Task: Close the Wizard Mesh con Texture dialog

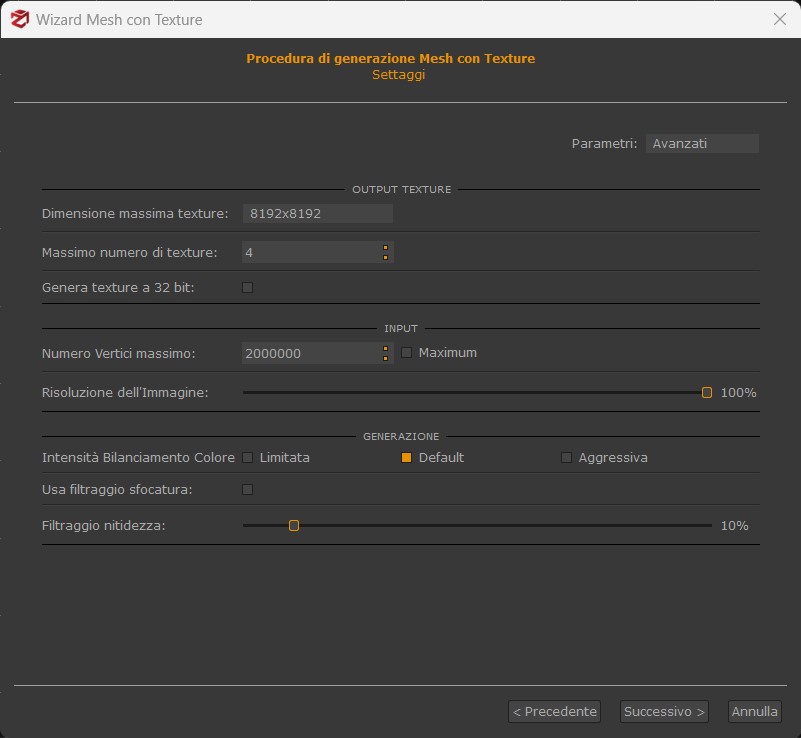Action: [x=780, y=19]
